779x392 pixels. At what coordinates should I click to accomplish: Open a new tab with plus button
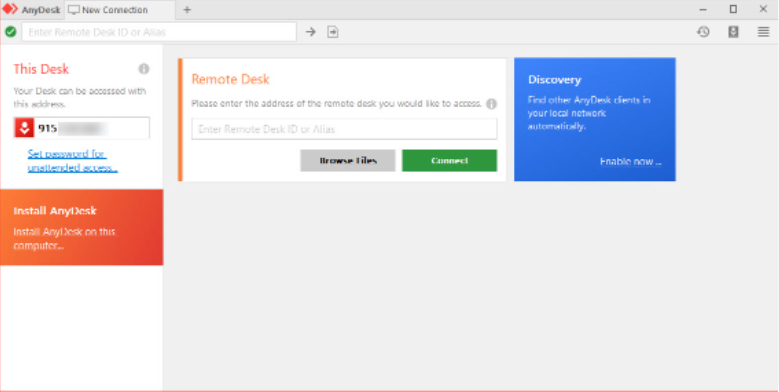[x=187, y=10]
